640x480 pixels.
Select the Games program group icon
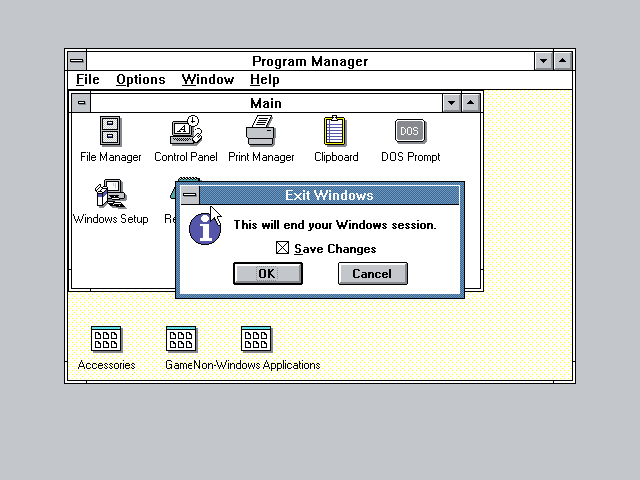181,339
